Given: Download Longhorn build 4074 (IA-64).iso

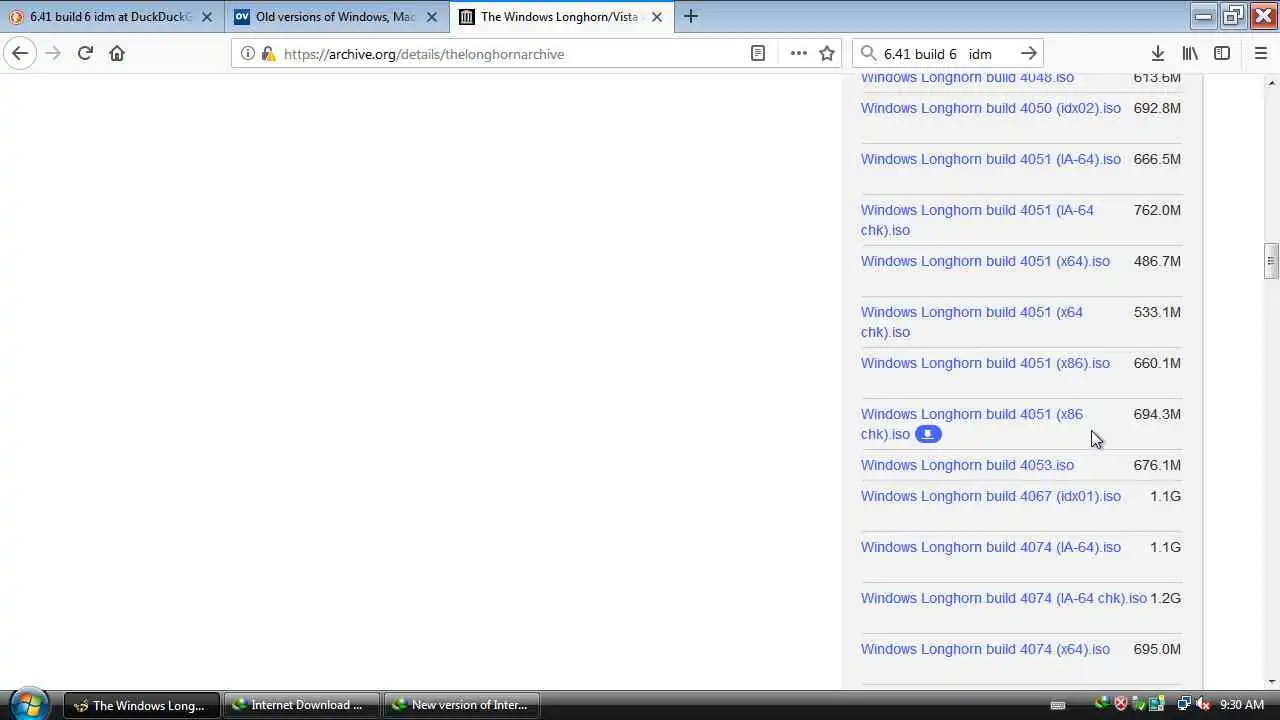Looking at the screenshot, I should tap(991, 547).
